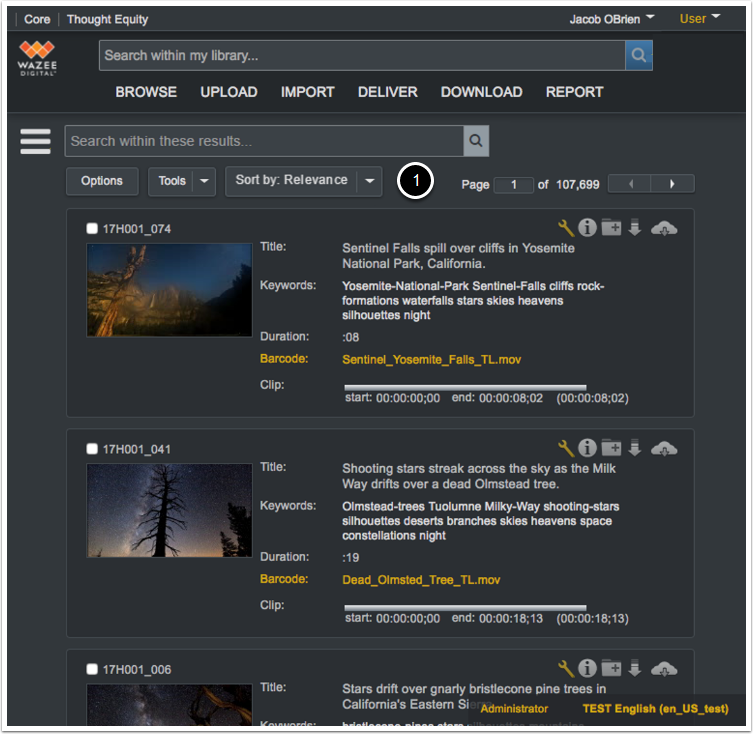Expand the Tools dropdown arrow
The height and width of the screenshot is (734, 753).
[x=204, y=181]
